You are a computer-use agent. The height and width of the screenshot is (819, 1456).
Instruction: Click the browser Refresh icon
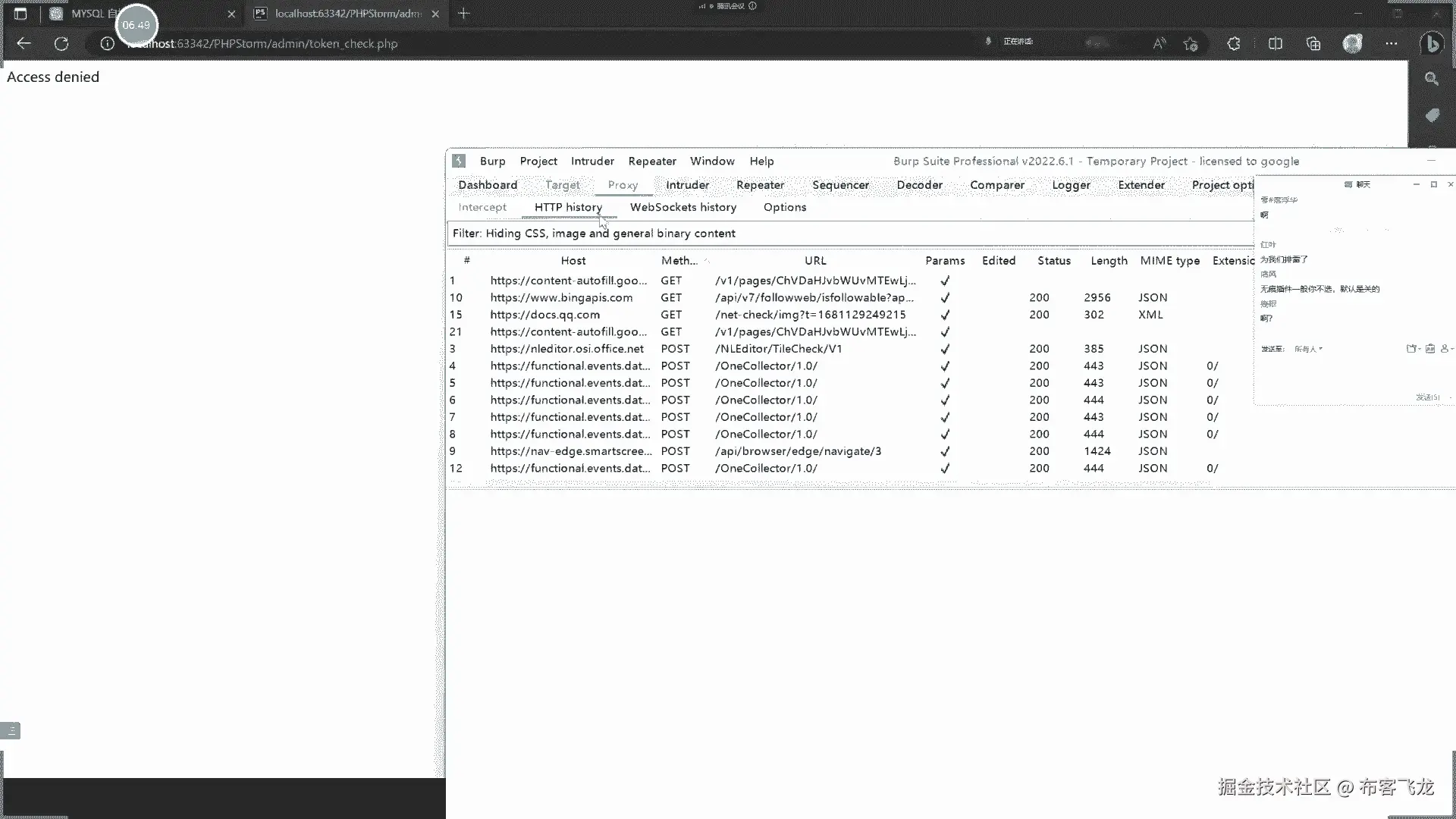click(x=61, y=44)
